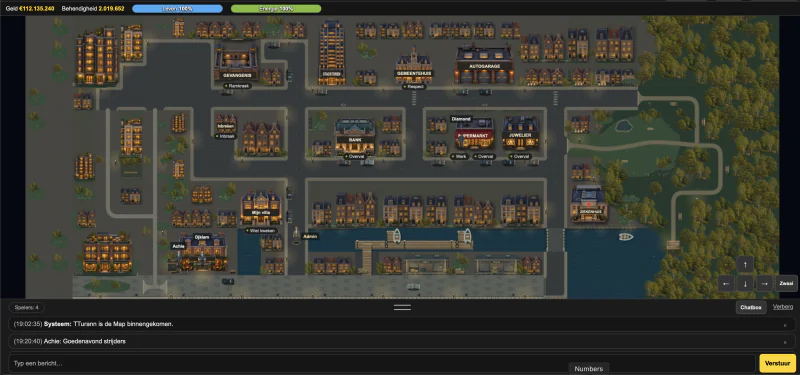Click the Achie player label

pos(179,246)
